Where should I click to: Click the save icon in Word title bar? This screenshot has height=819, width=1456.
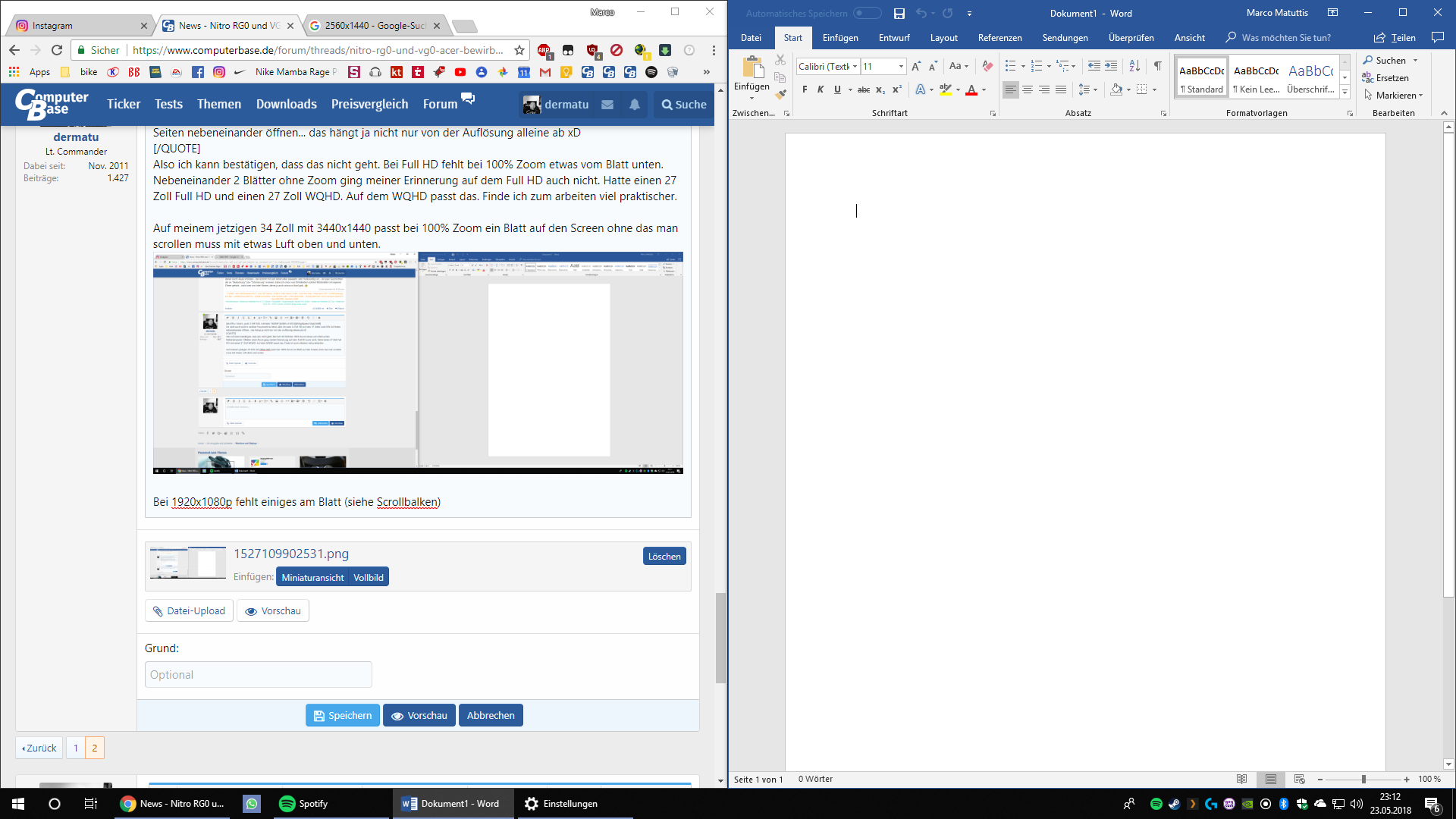899,13
